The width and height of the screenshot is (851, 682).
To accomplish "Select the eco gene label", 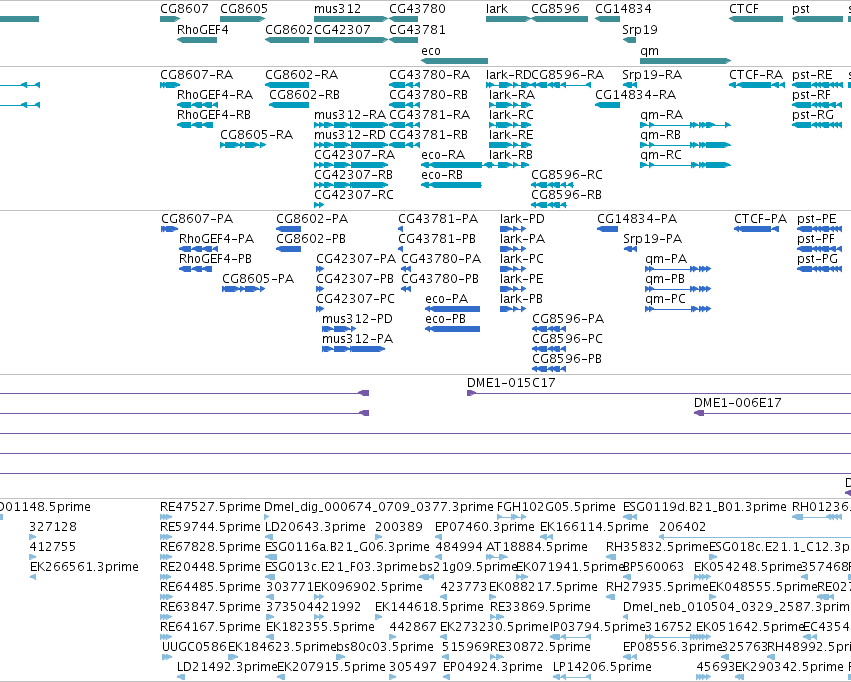I will [x=431, y=50].
